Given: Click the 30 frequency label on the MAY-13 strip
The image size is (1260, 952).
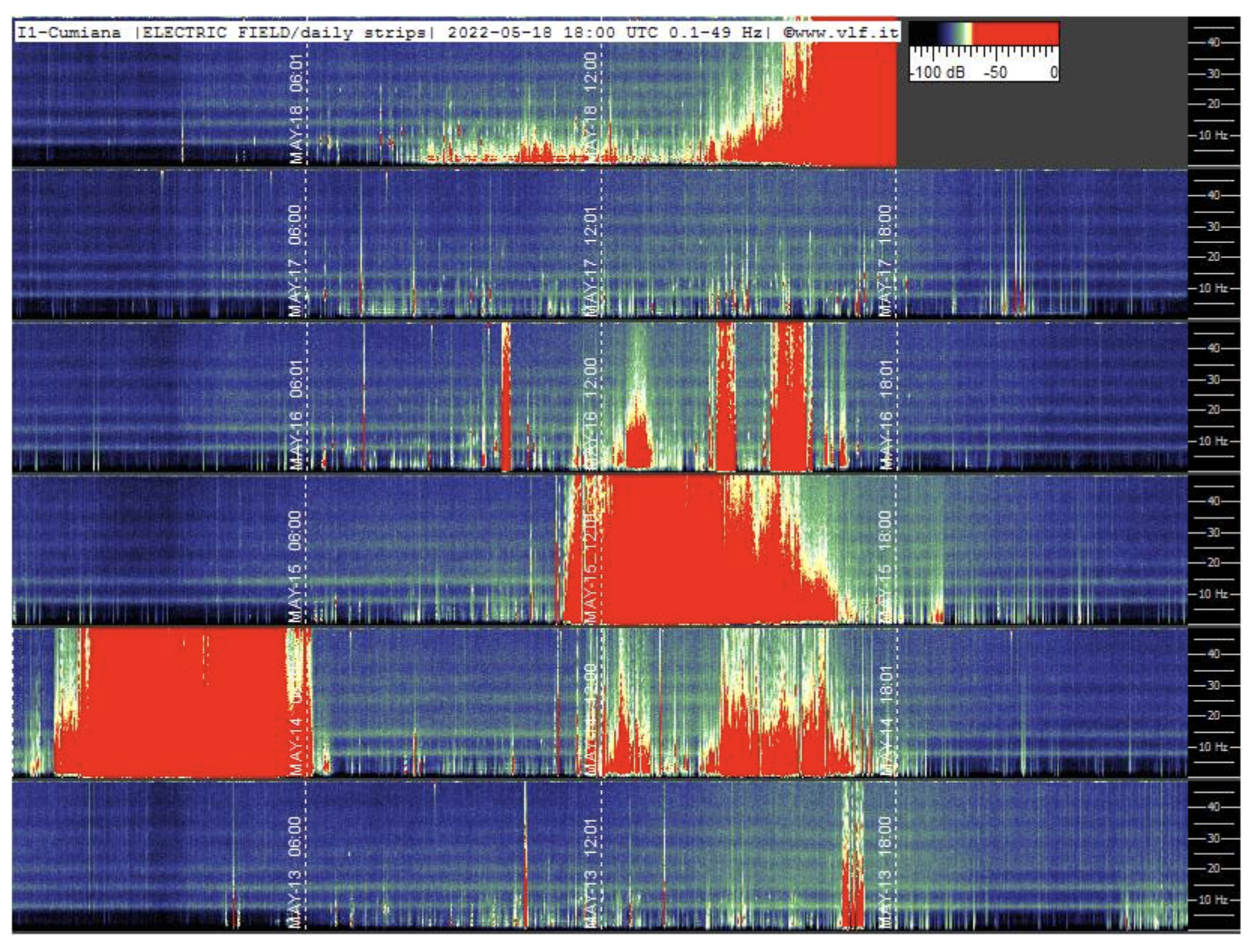Looking at the screenshot, I should click(1213, 838).
